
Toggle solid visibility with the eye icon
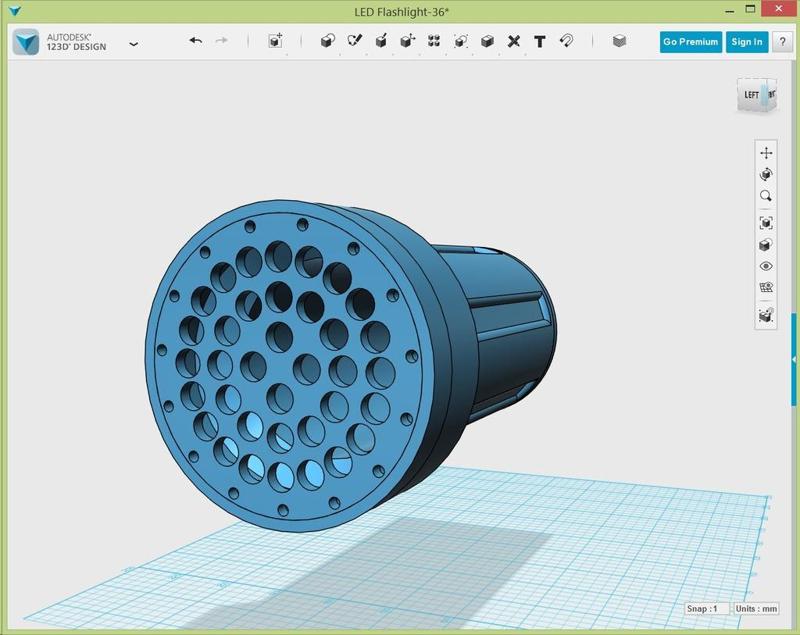pos(766,267)
